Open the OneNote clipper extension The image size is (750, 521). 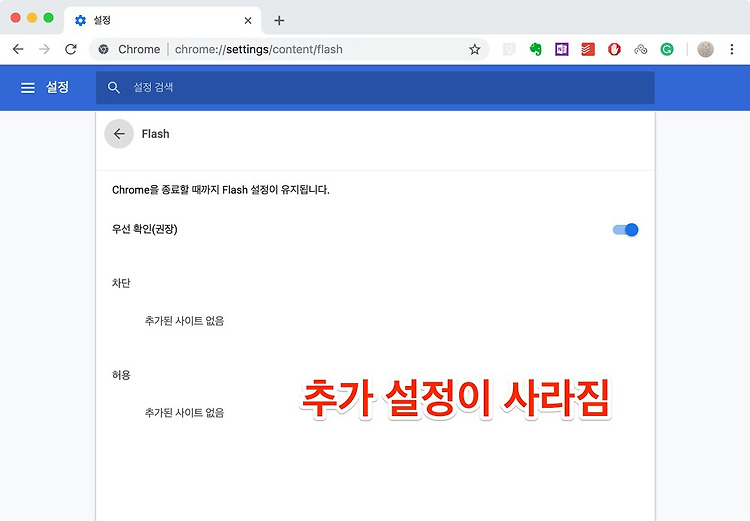[562, 49]
